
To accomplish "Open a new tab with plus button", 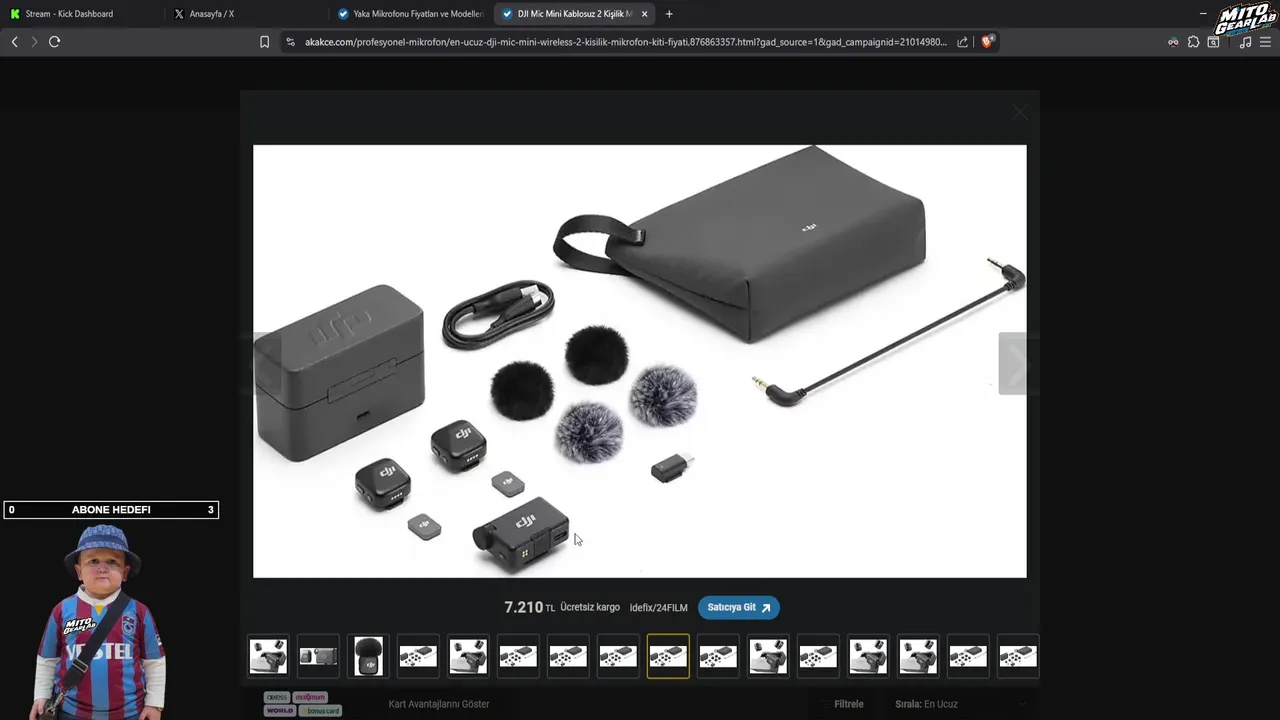I will coord(669,14).
